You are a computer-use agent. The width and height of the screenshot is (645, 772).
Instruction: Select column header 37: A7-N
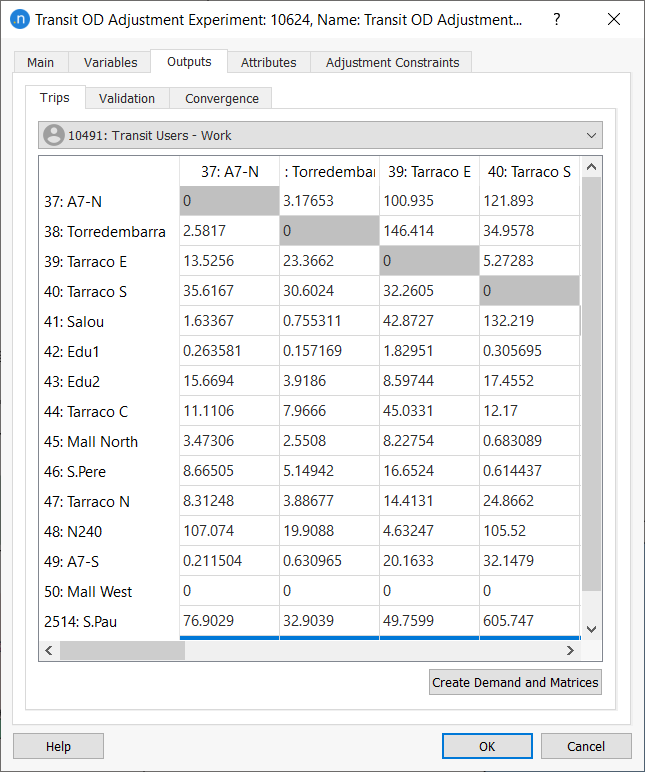[229, 171]
